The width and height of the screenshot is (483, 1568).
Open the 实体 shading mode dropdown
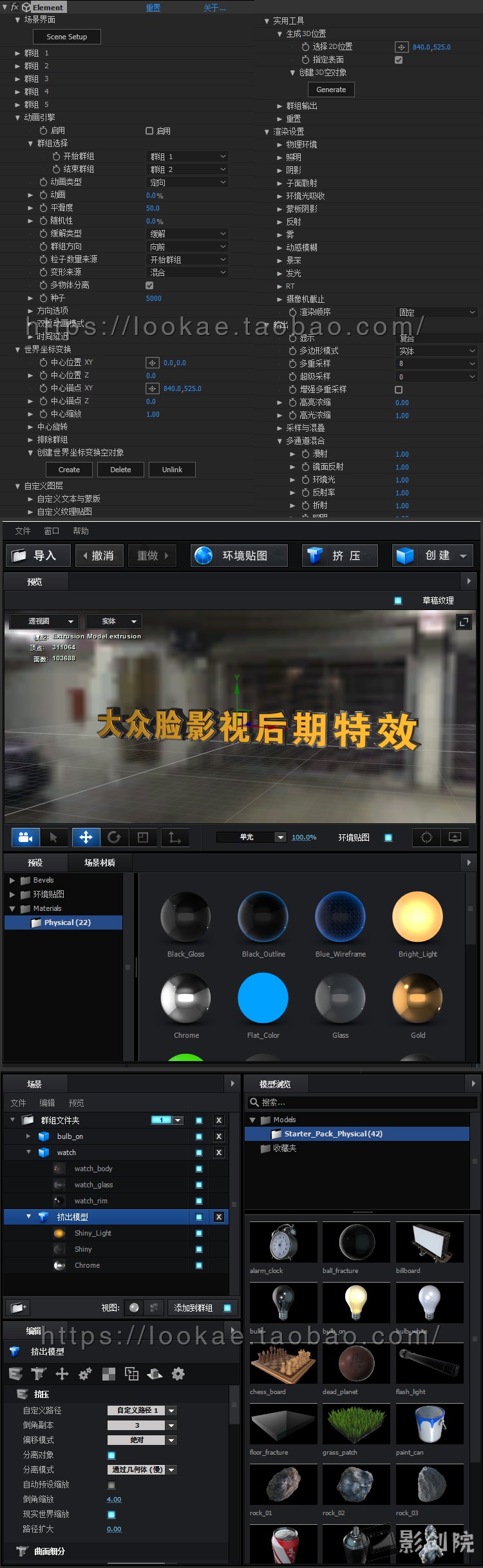(113, 621)
